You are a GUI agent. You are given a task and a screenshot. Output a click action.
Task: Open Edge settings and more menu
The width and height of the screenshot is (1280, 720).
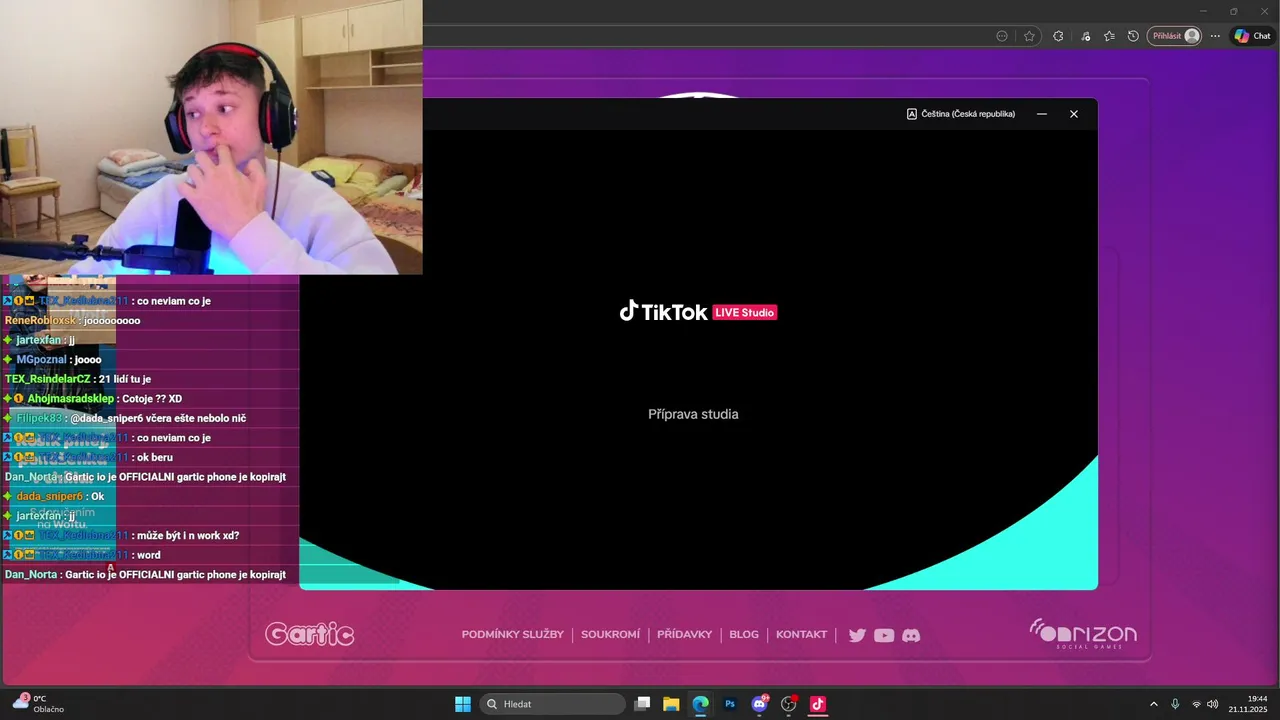tap(1215, 36)
